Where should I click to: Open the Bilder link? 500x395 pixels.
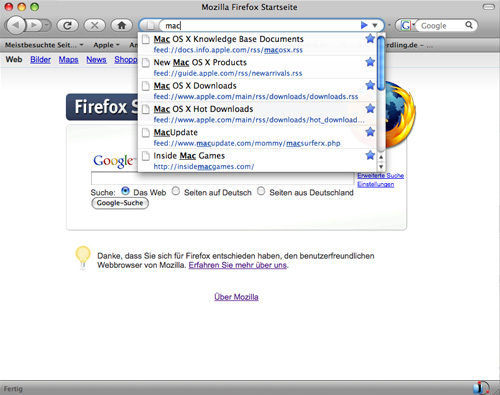point(40,60)
